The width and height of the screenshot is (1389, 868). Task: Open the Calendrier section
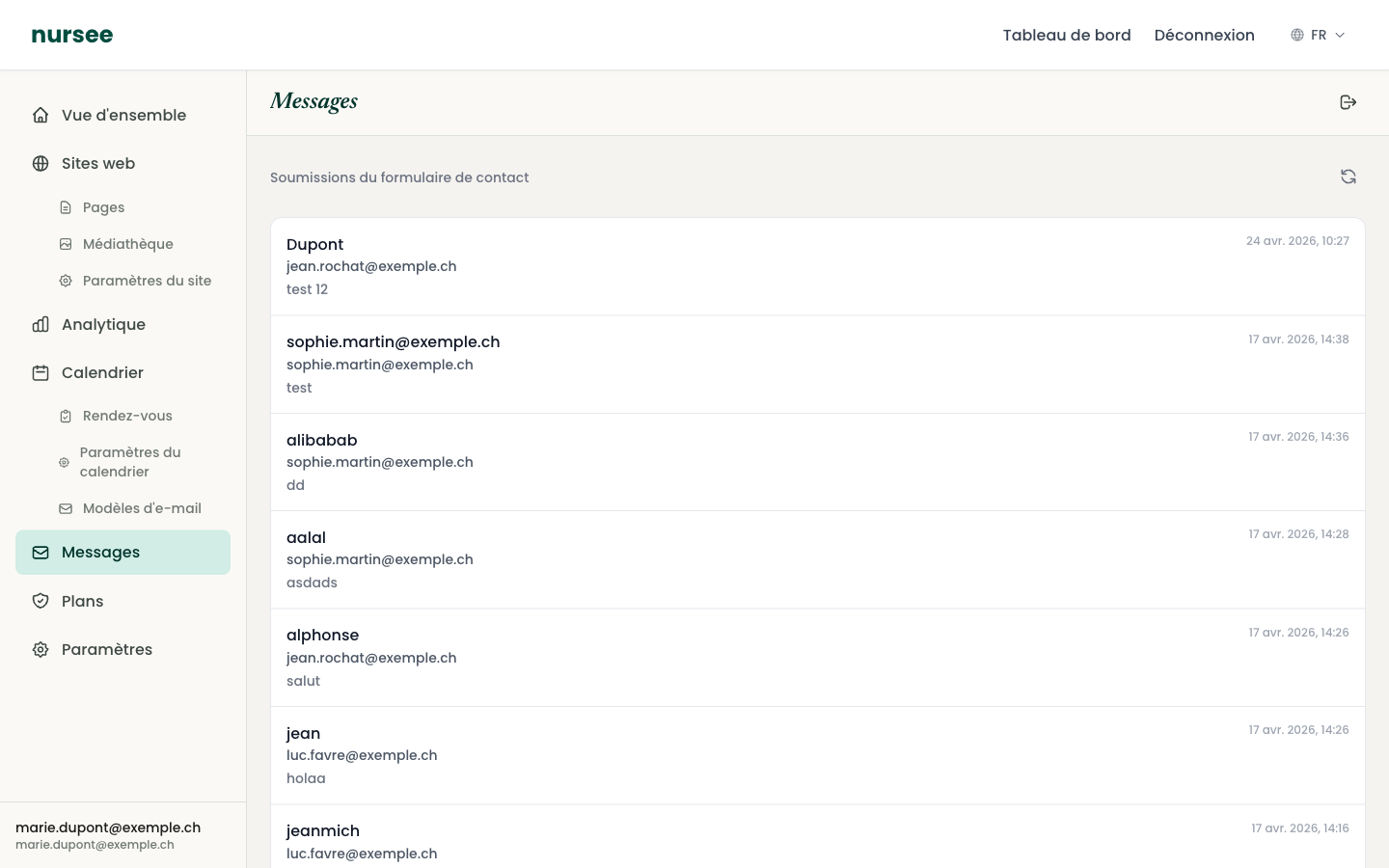pos(123,372)
